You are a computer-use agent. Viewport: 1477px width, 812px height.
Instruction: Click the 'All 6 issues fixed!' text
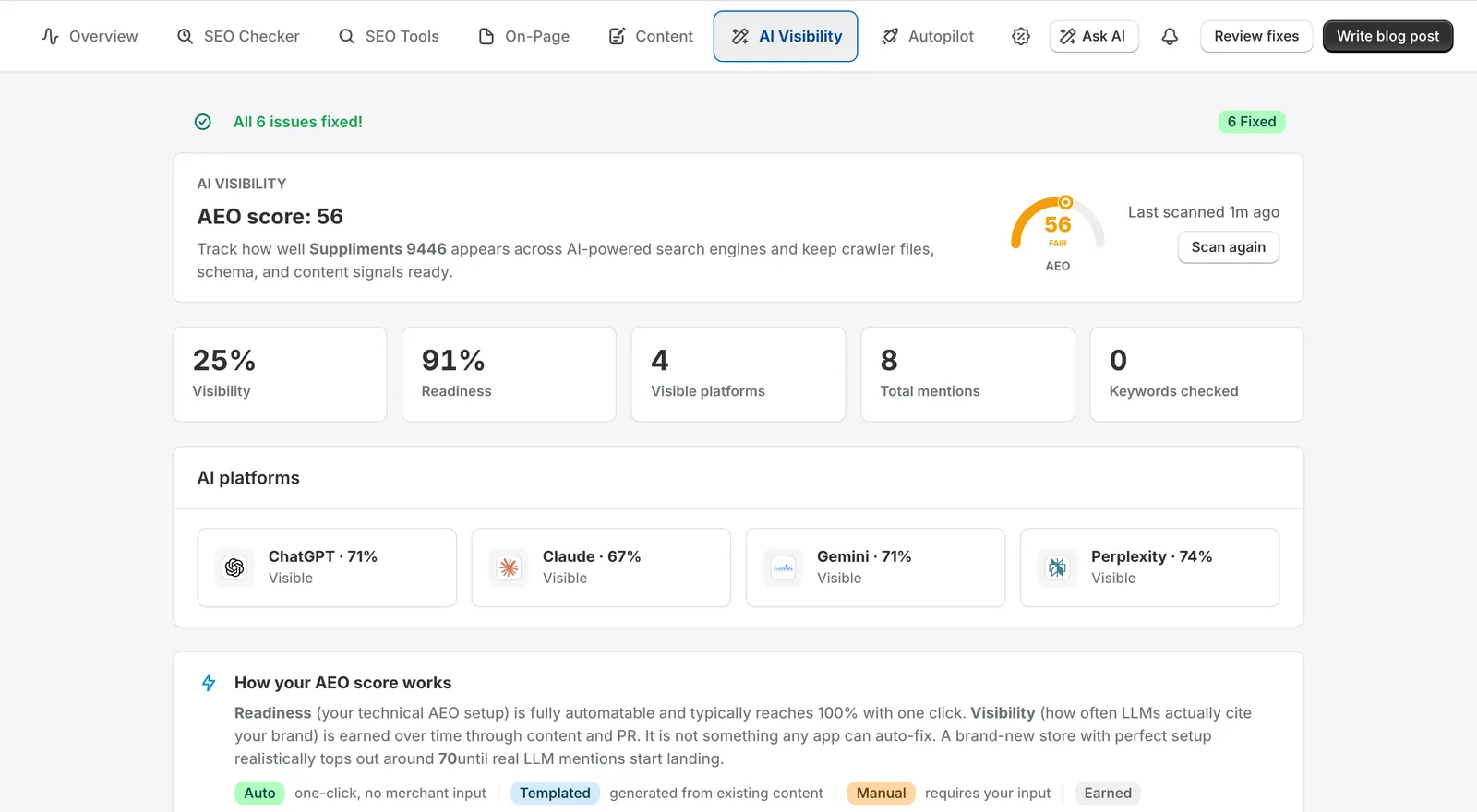coord(297,122)
